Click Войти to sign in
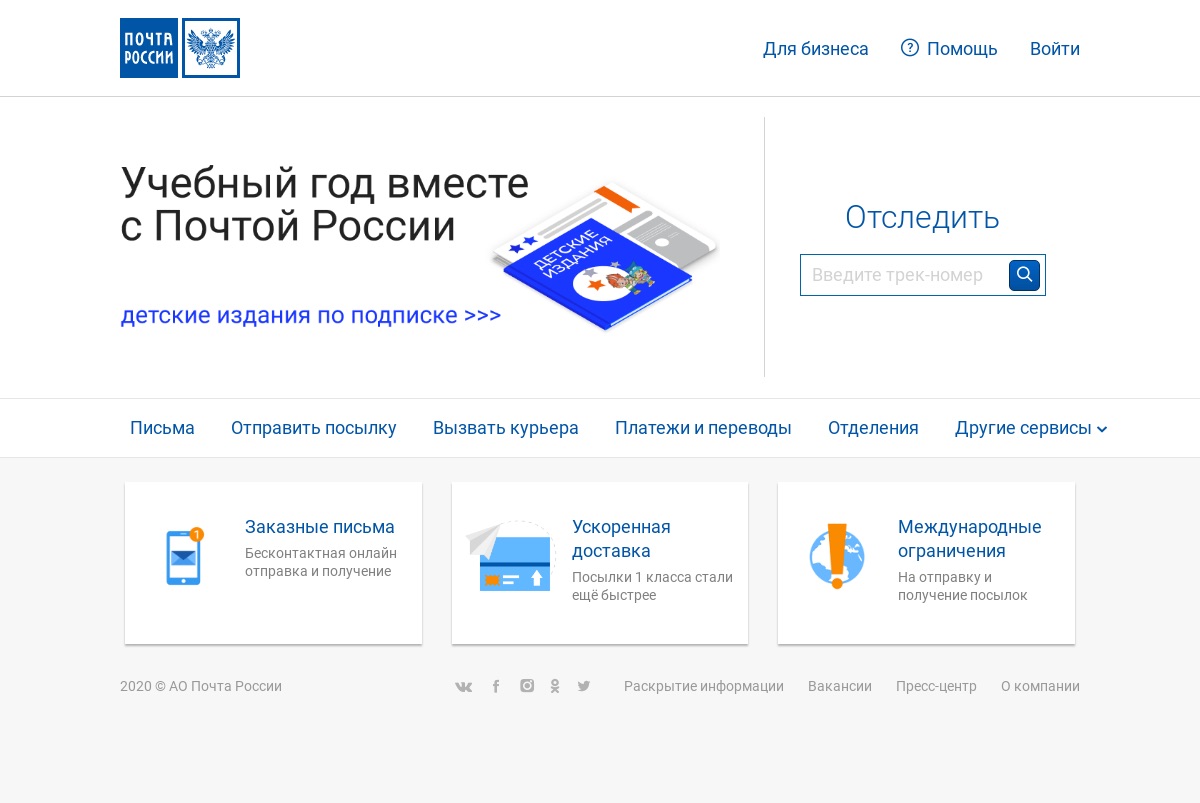1200x803 pixels. tap(1055, 49)
